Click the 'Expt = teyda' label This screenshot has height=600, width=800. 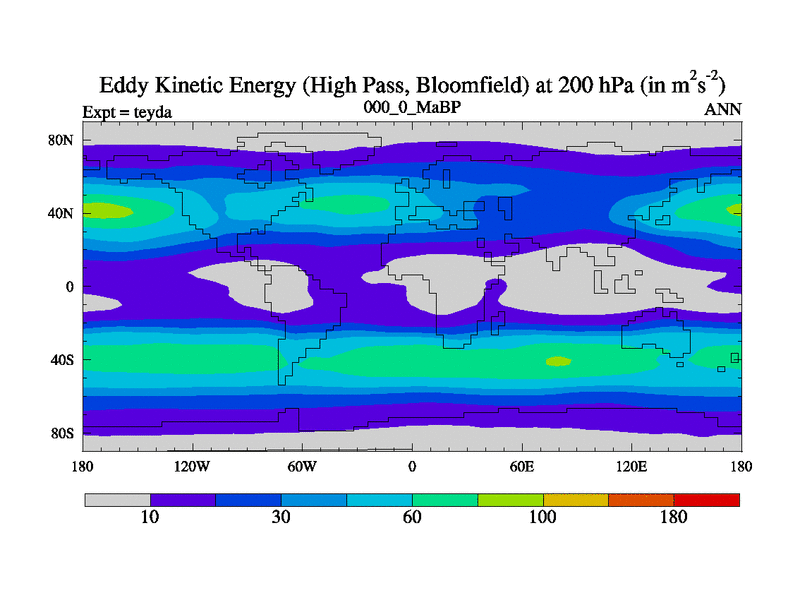pos(126,112)
